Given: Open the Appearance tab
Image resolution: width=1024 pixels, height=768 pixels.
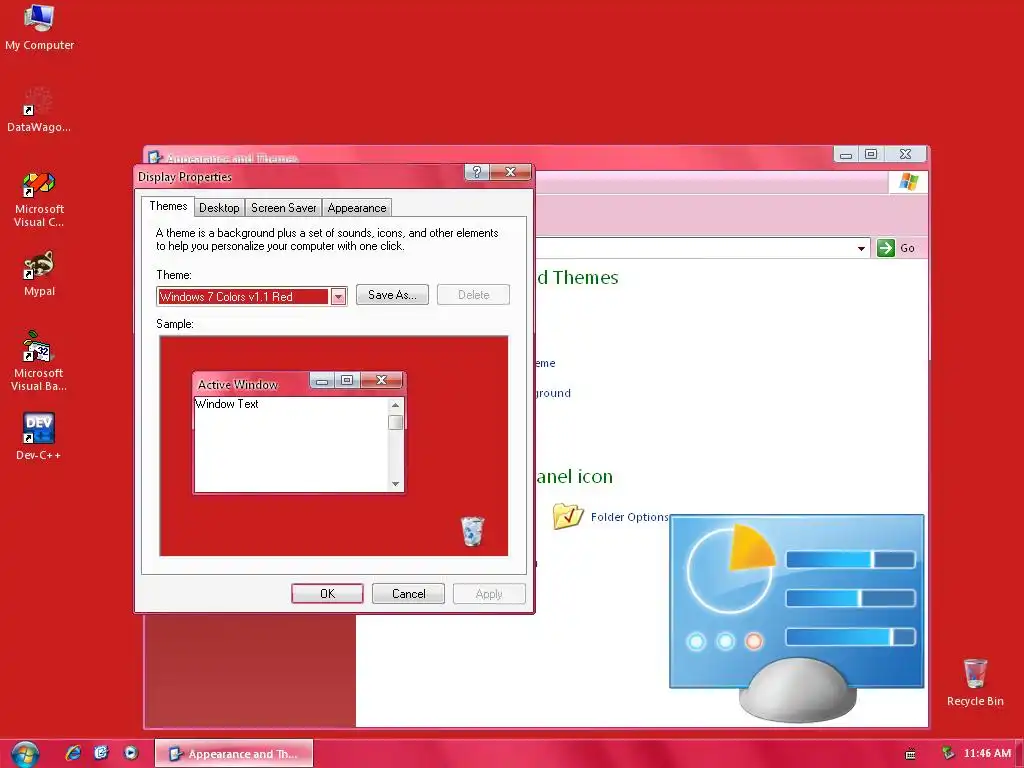Looking at the screenshot, I should pyautogui.click(x=357, y=208).
